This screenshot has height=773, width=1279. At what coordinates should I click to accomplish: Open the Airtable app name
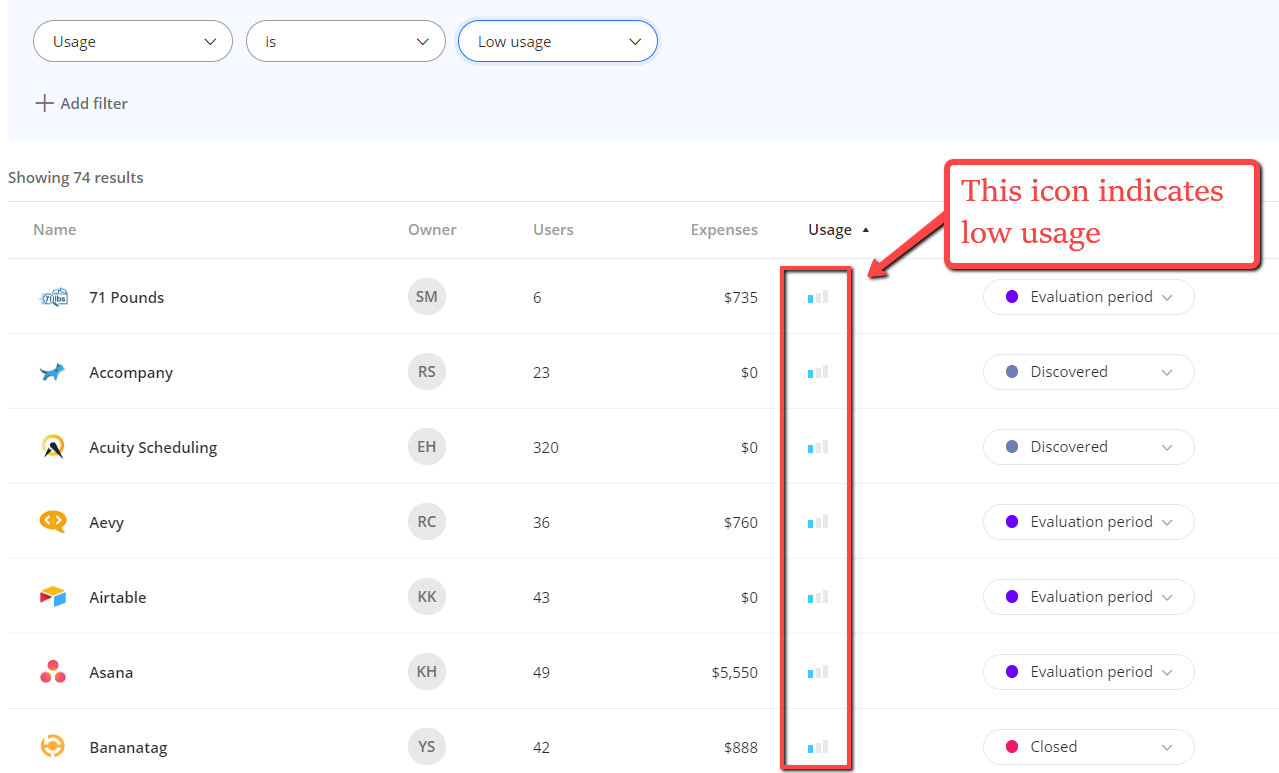click(118, 598)
